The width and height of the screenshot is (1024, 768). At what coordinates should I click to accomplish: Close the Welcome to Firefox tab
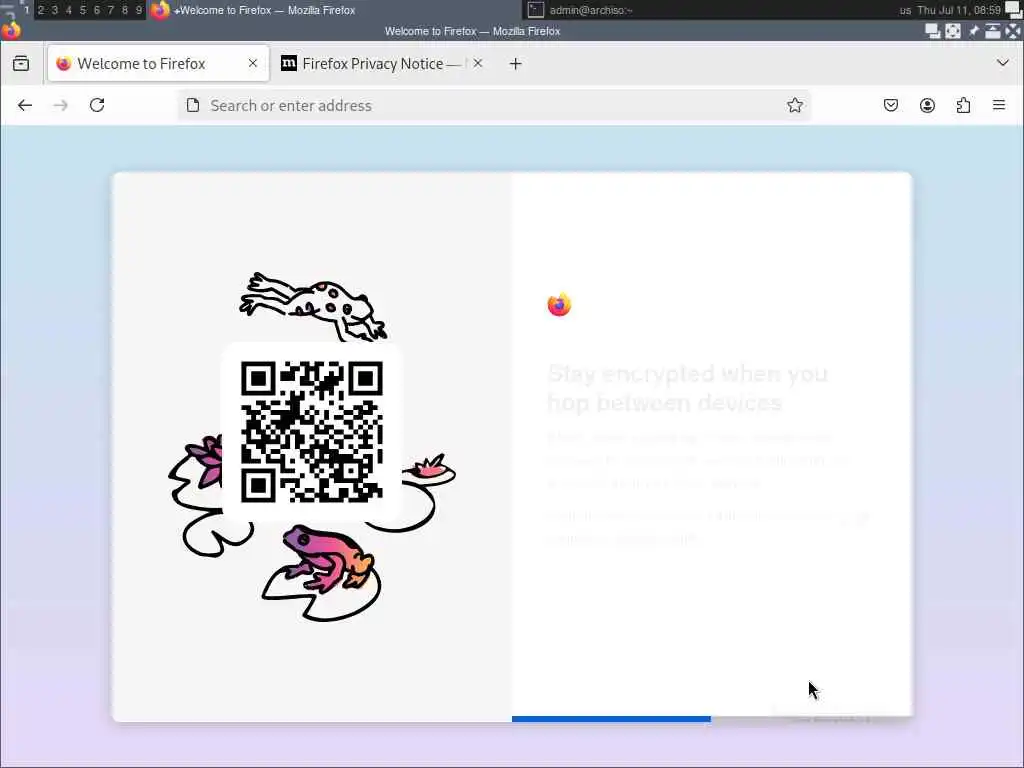(253, 63)
